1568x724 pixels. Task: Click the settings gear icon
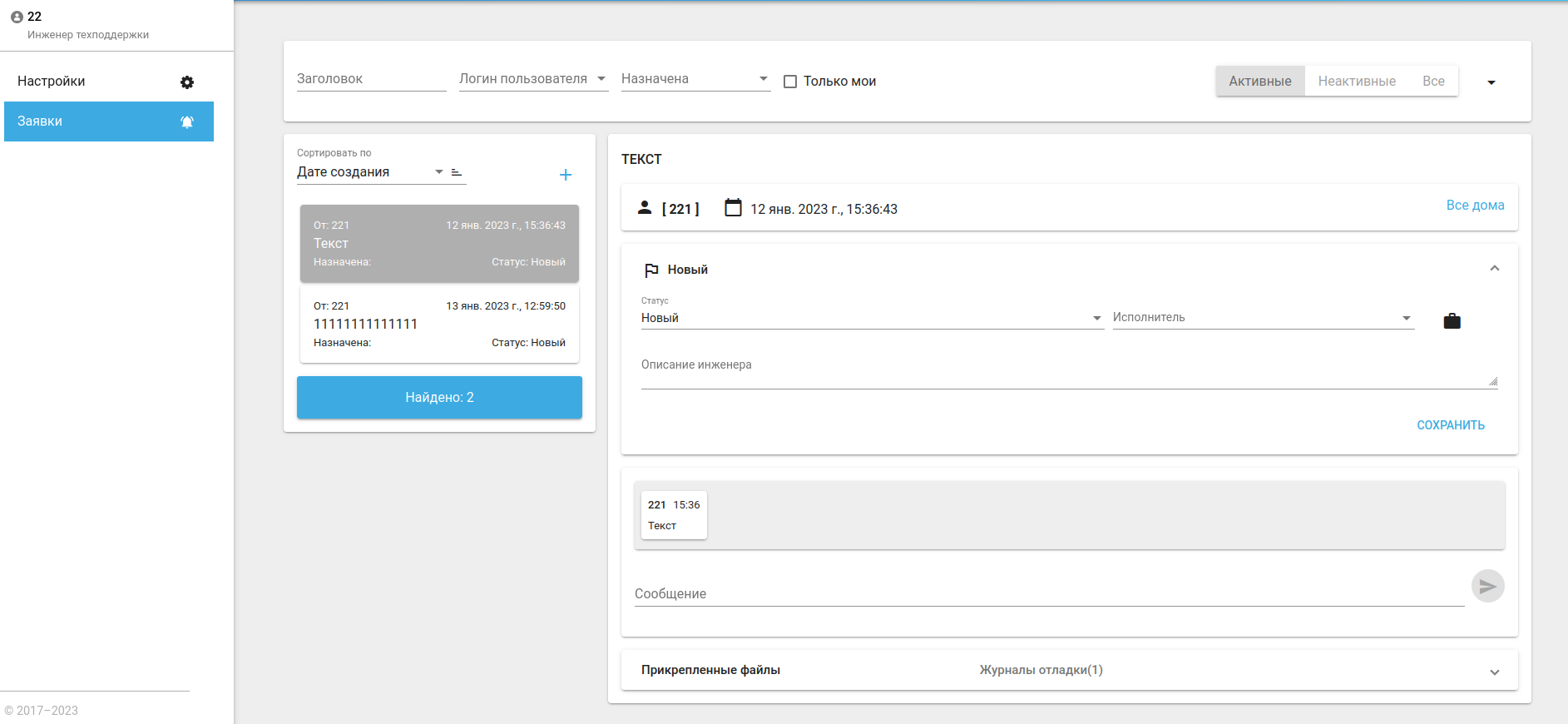(187, 82)
